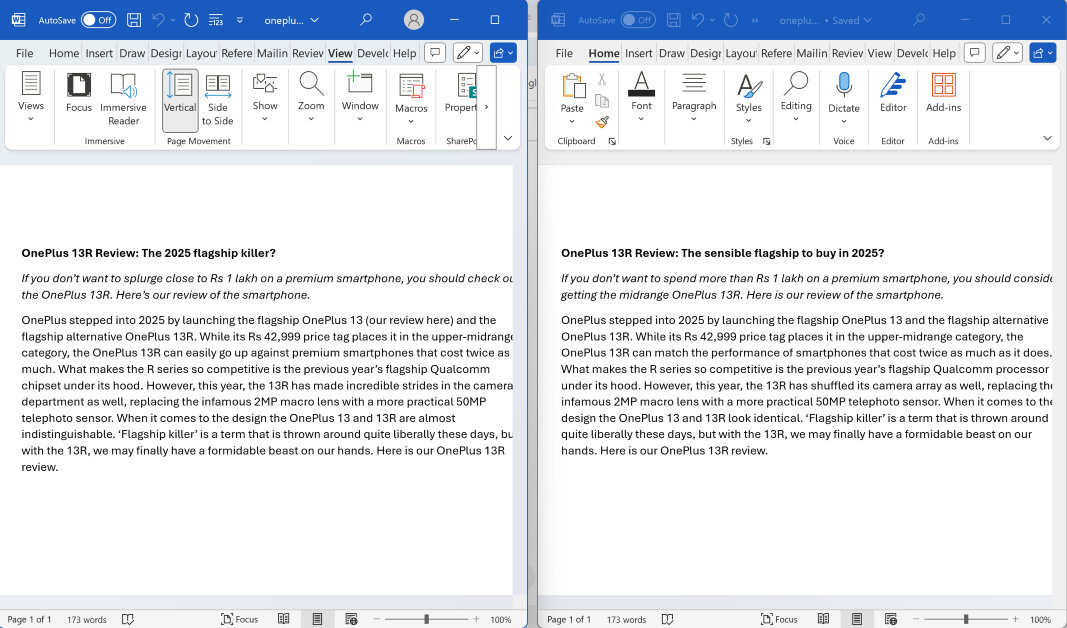Open document name dropdown in left title bar
The image size is (1067, 628).
pyautogui.click(x=314, y=20)
